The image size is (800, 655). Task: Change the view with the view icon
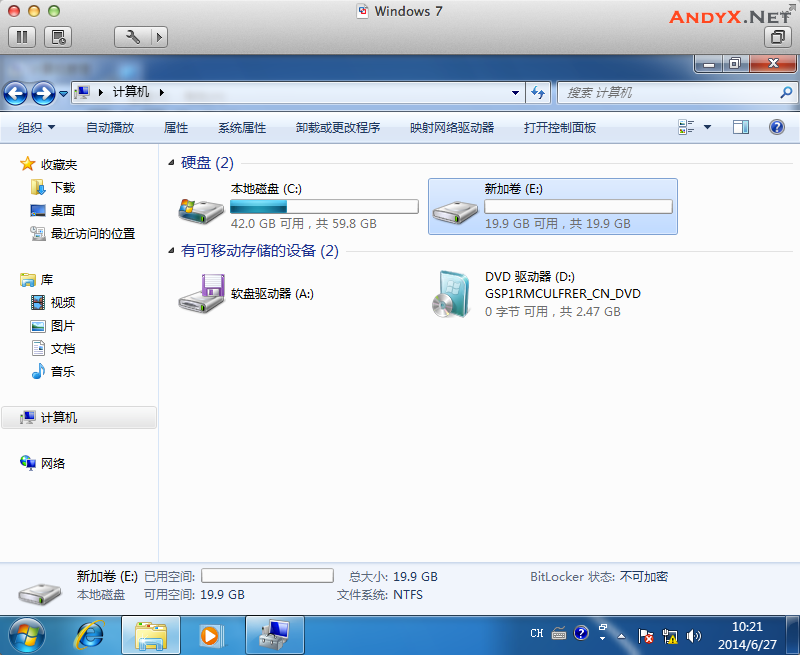(x=686, y=127)
